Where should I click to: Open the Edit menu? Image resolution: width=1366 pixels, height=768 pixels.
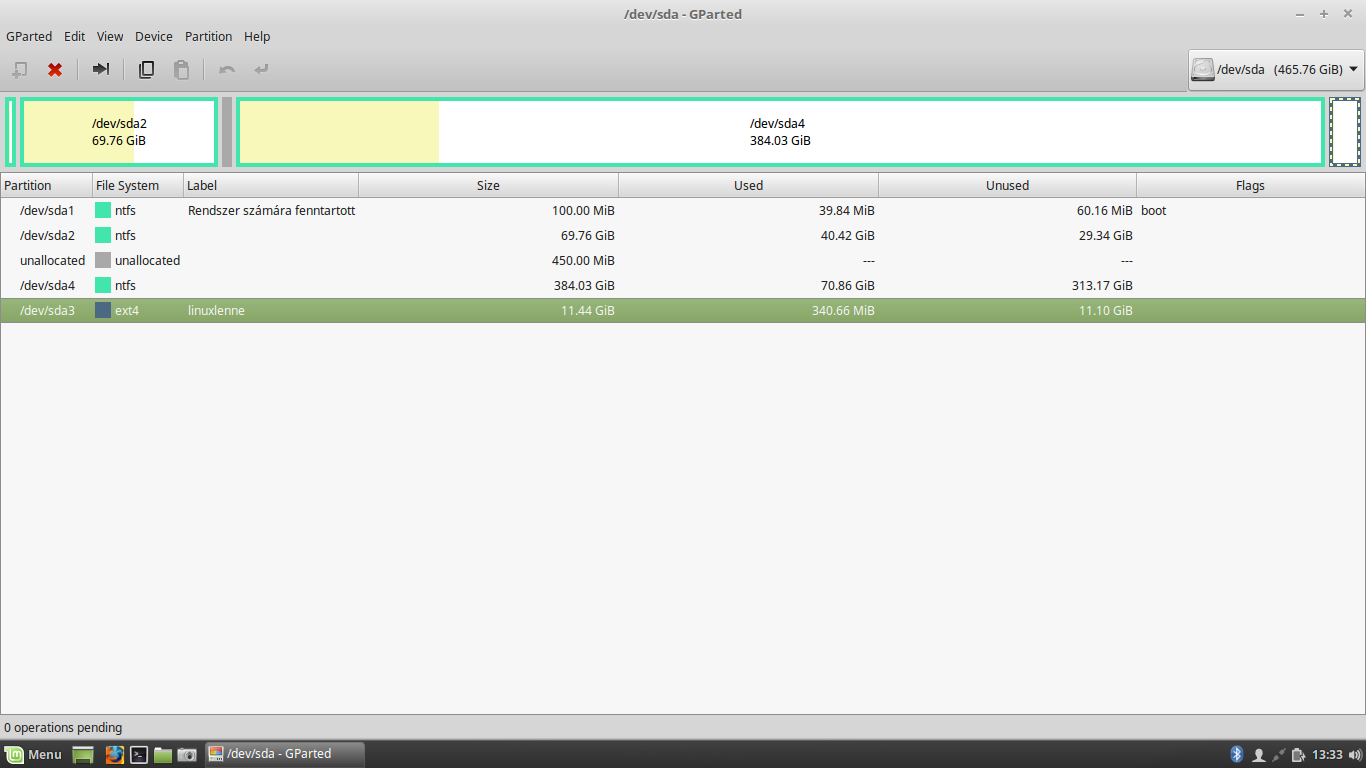click(74, 36)
